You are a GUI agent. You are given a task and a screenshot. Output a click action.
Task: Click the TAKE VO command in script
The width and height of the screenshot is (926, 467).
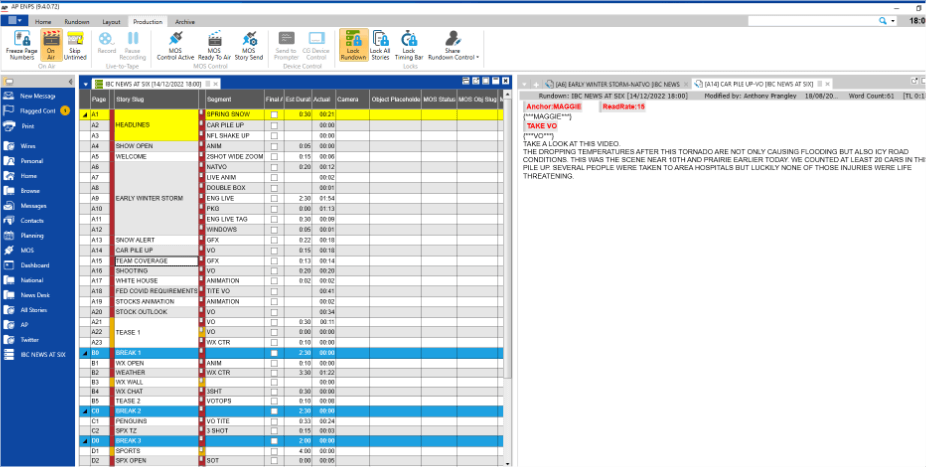coord(542,126)
